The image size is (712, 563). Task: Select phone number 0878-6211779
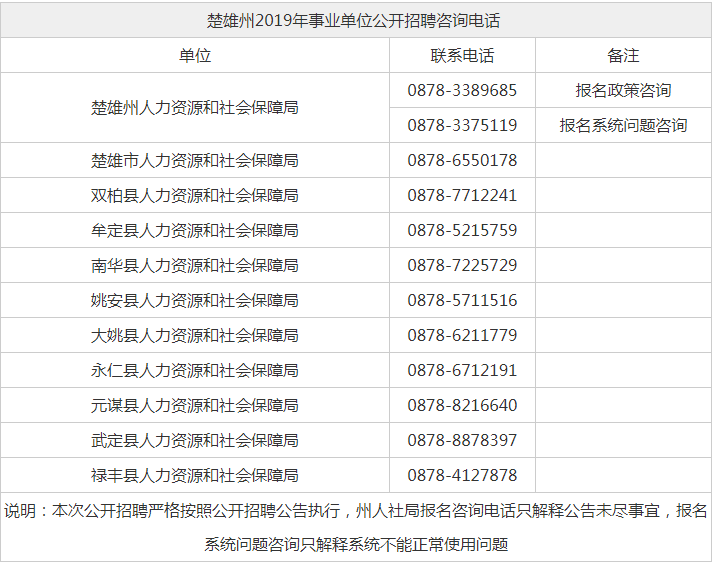pyautogui.click(x=462, y=335)
